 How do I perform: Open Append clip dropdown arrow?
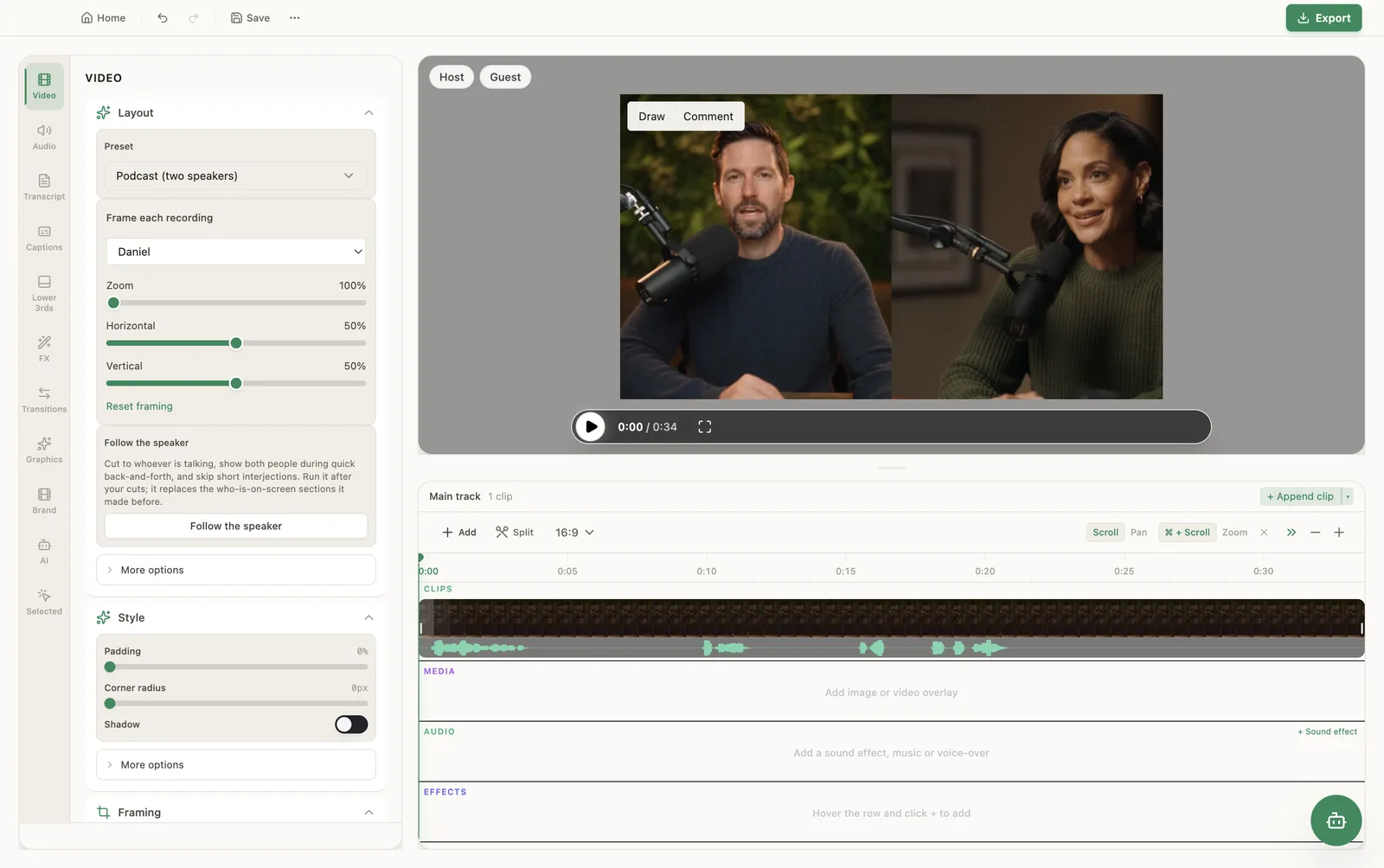coord(1348,496)
